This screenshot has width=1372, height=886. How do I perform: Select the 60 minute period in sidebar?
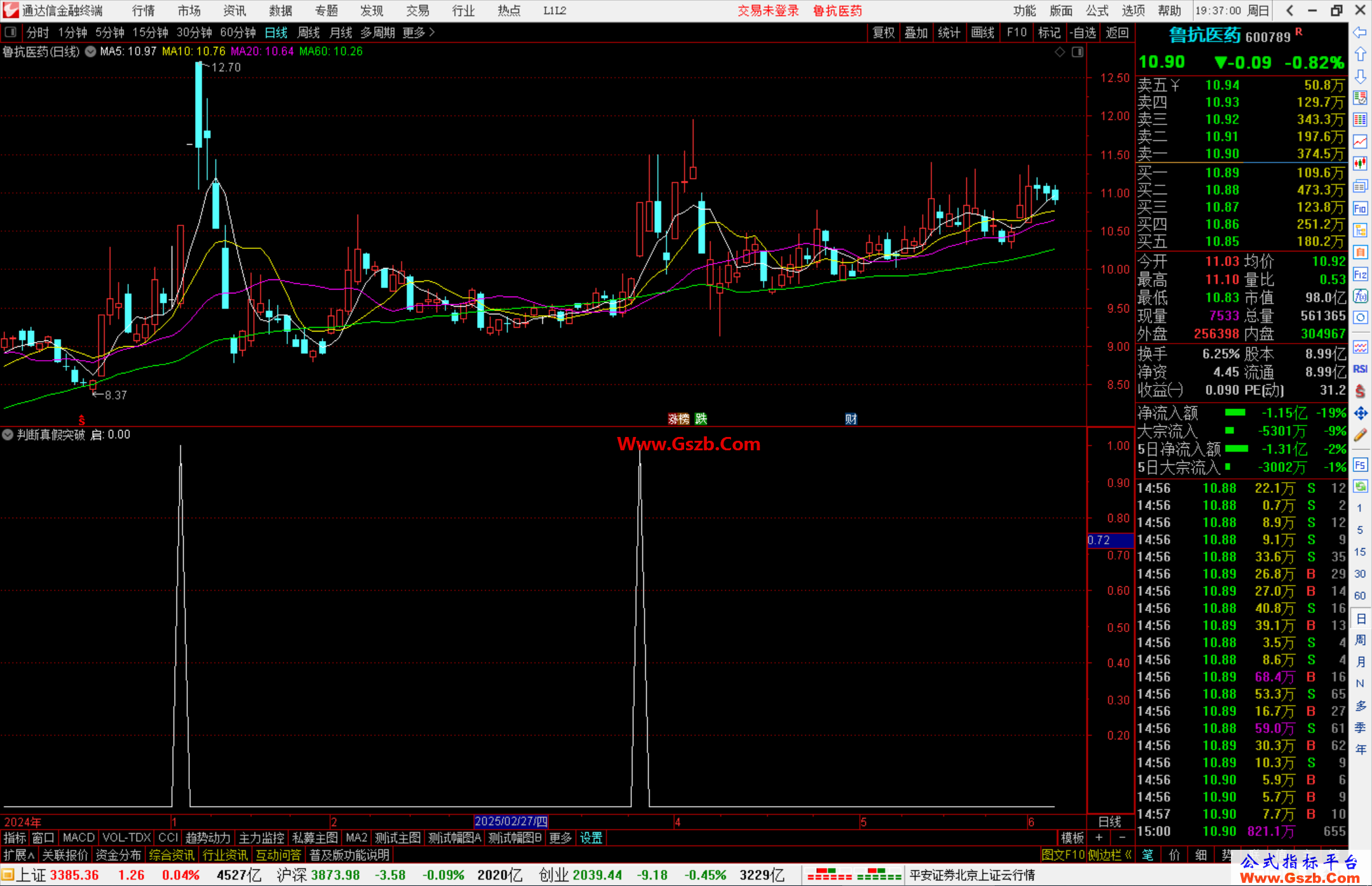(1360, 596)
